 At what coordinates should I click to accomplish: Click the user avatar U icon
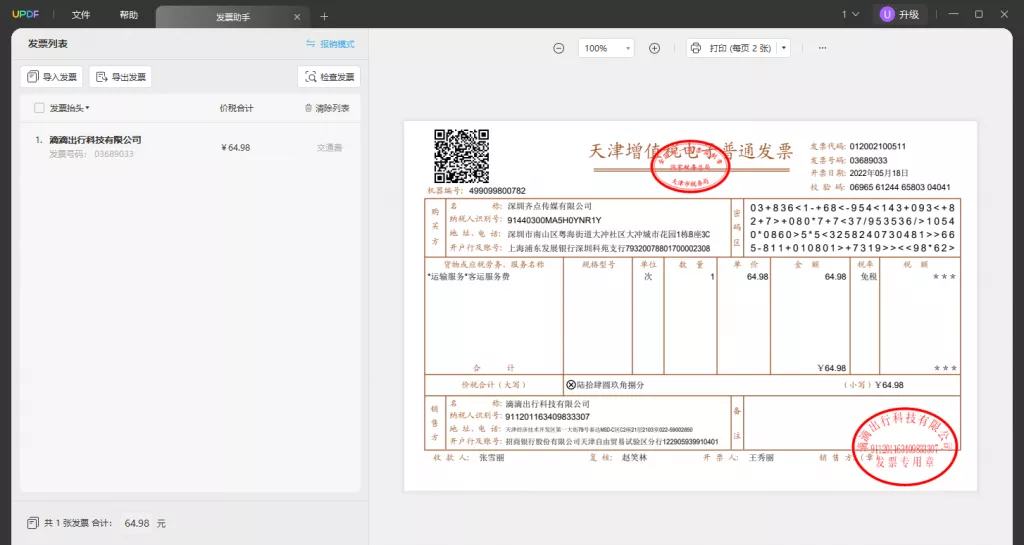click(886, 14)
